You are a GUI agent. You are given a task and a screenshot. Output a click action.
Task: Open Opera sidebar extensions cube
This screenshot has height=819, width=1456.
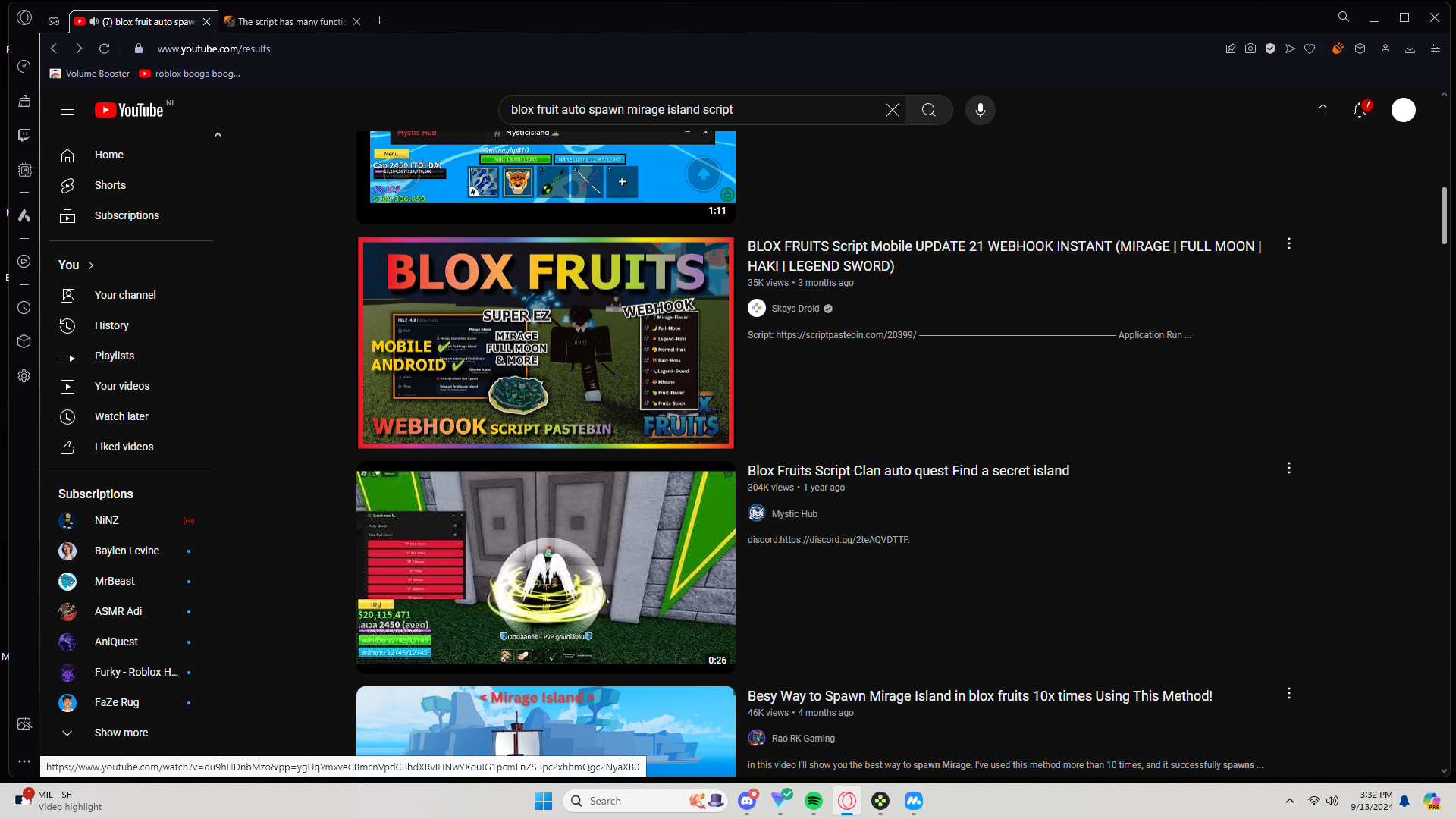(24, 341)
